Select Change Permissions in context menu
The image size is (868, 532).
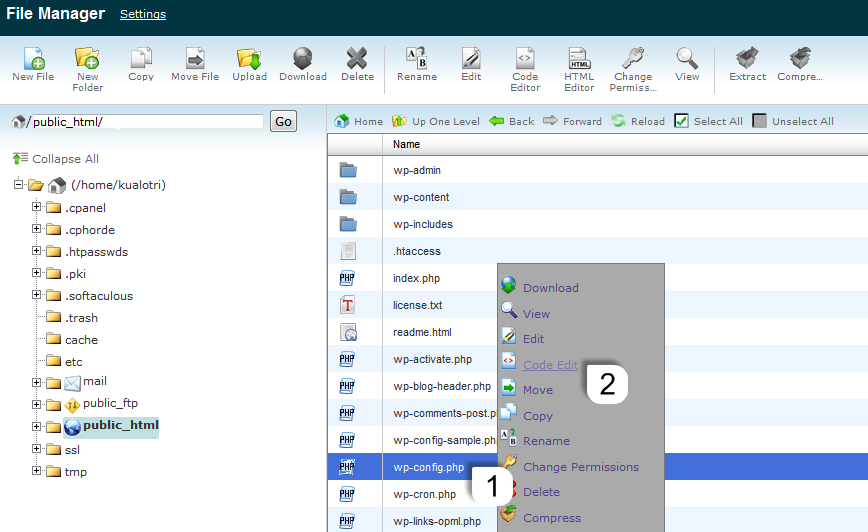tap(580, 467)
